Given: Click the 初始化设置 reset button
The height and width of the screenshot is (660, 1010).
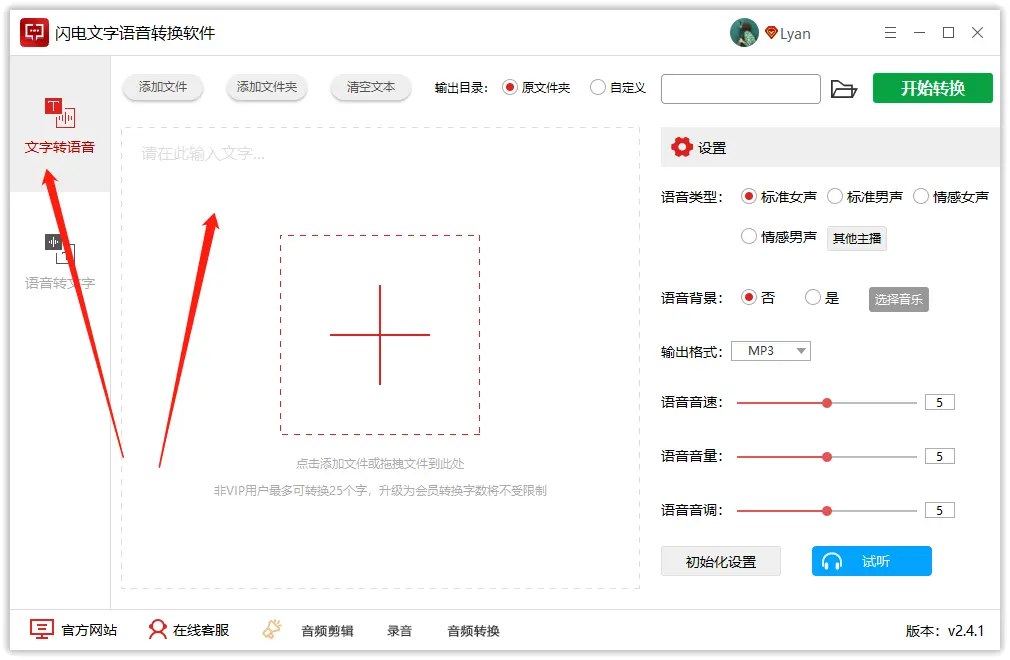Looking at the screenshot, I should [721, 561].
